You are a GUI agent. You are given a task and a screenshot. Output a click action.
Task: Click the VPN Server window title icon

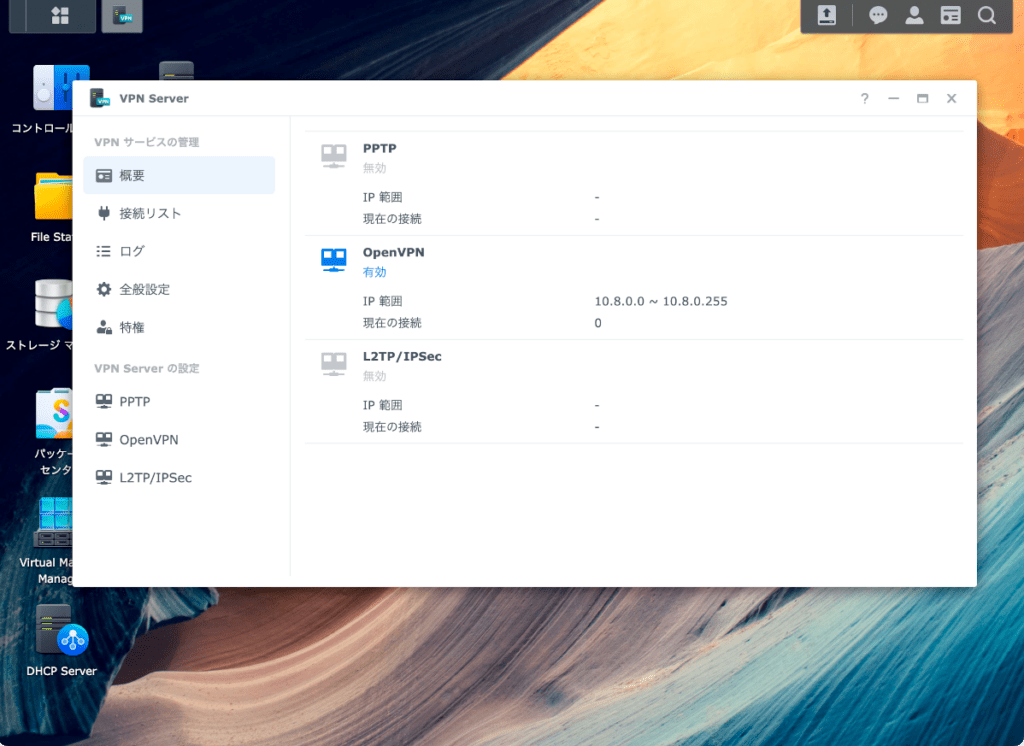99,98
